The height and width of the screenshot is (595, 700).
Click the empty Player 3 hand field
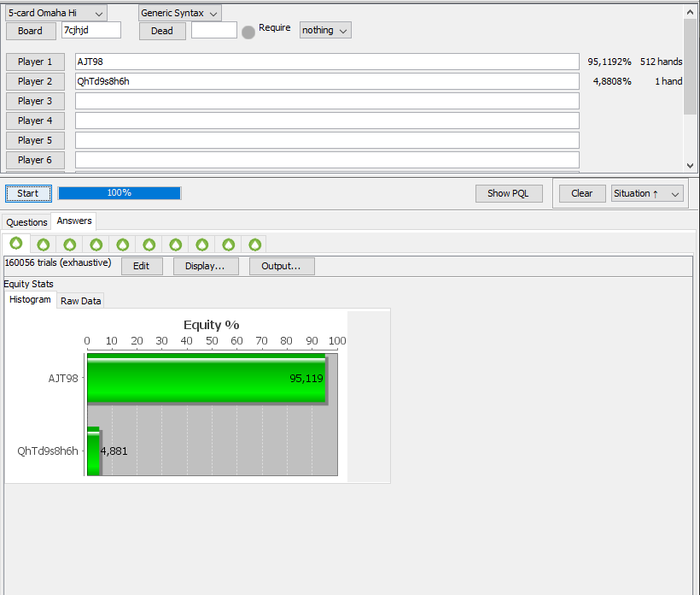pos(327,101)
